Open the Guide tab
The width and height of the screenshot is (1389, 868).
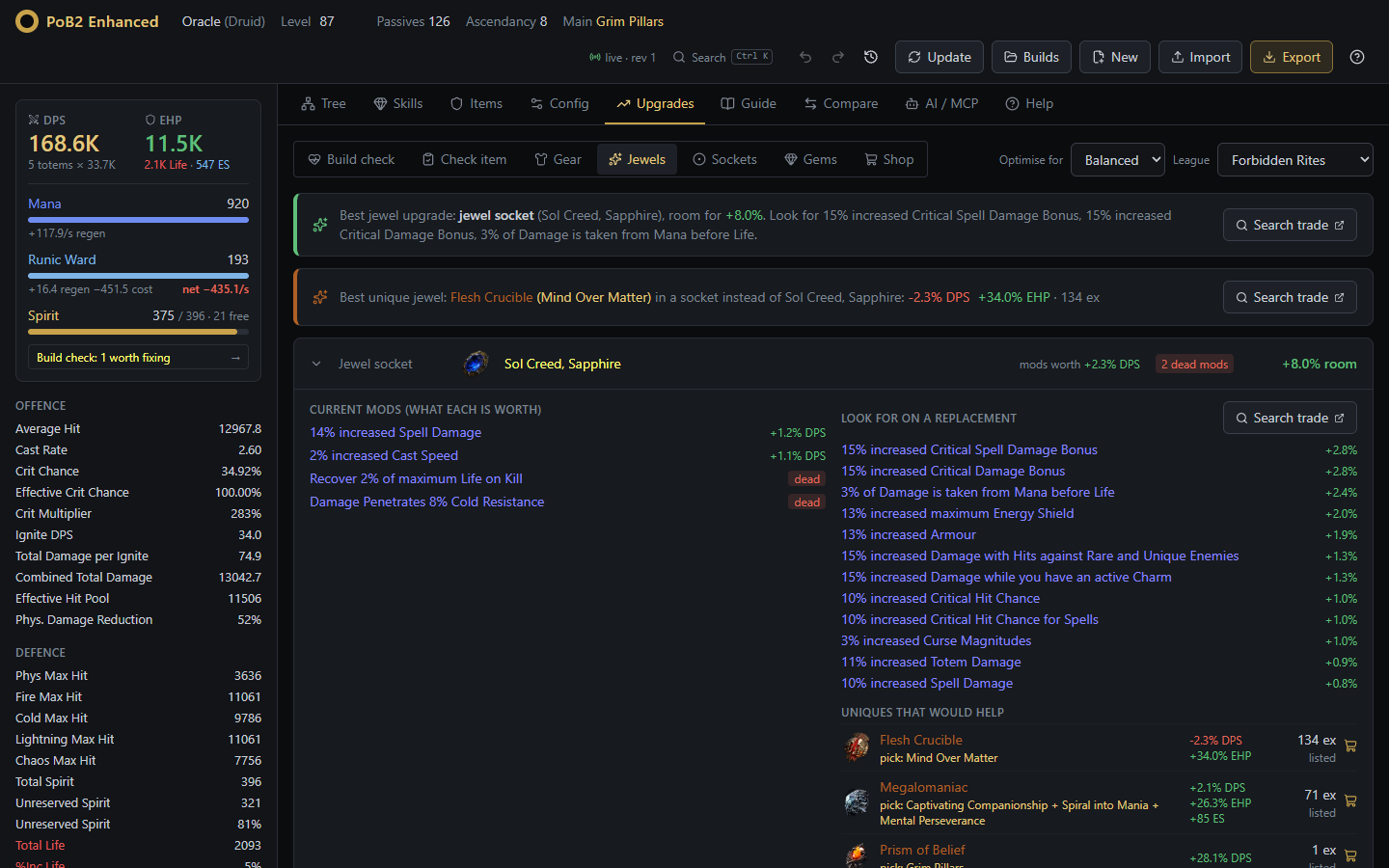(749, 103)
